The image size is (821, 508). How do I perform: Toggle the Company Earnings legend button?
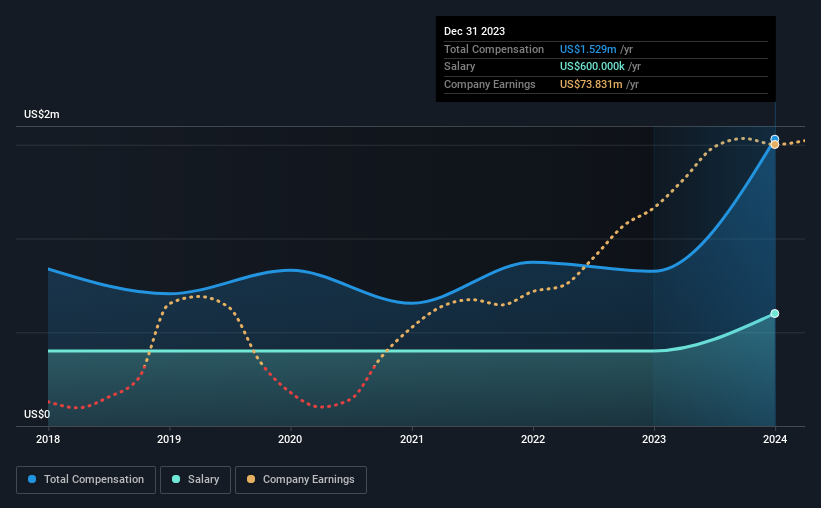point(301,480)
